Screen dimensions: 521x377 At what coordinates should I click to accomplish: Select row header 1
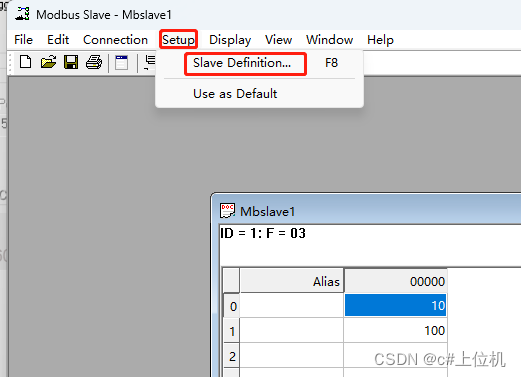point(232,331)
